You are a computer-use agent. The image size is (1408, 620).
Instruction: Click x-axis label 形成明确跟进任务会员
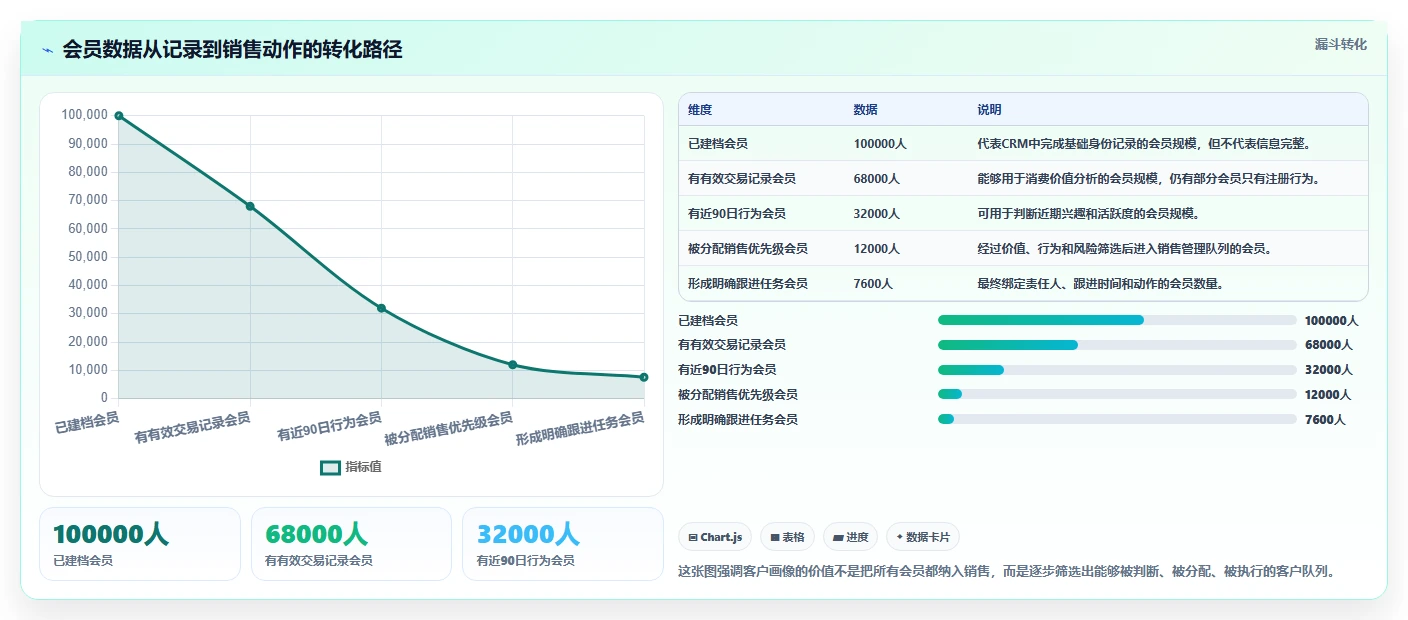click(x=580, y=431)
